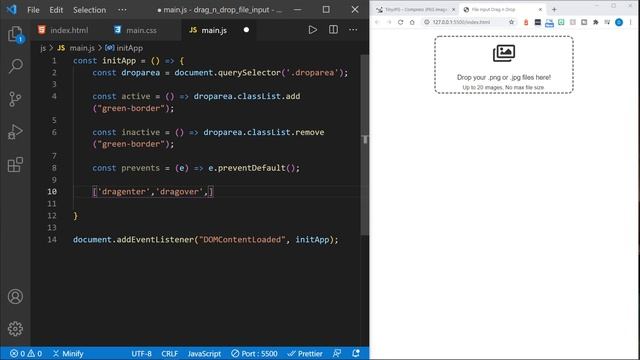Viewport: 640px width, 360px height.
Task: Go back in the browser
Action: (x=377, y=22)
